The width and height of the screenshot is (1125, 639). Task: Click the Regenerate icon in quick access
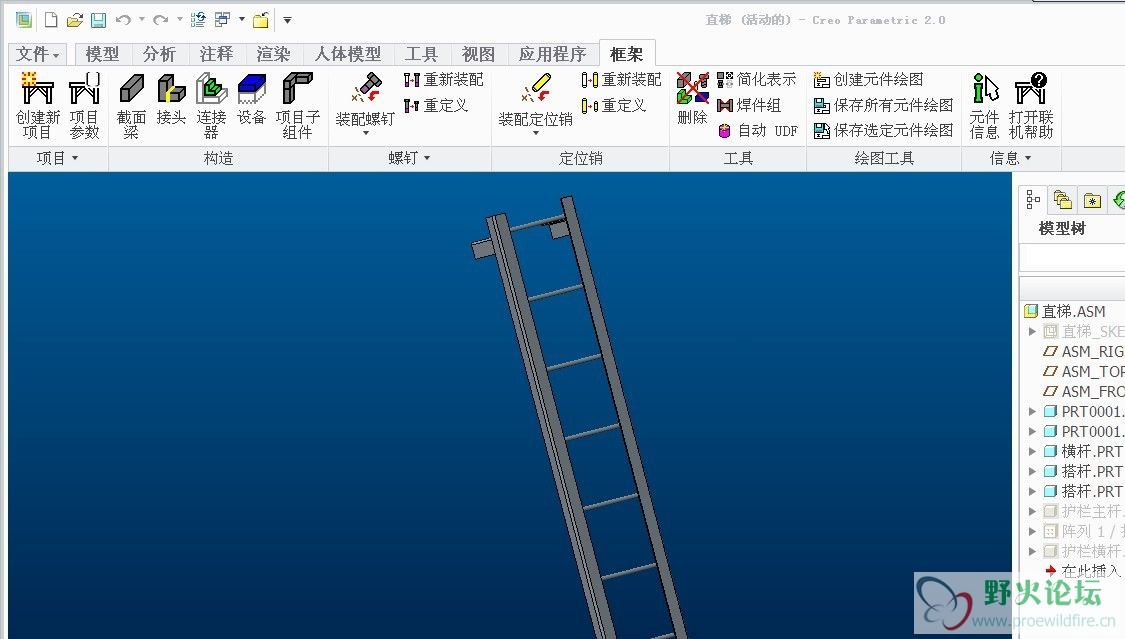coord(198,20)
